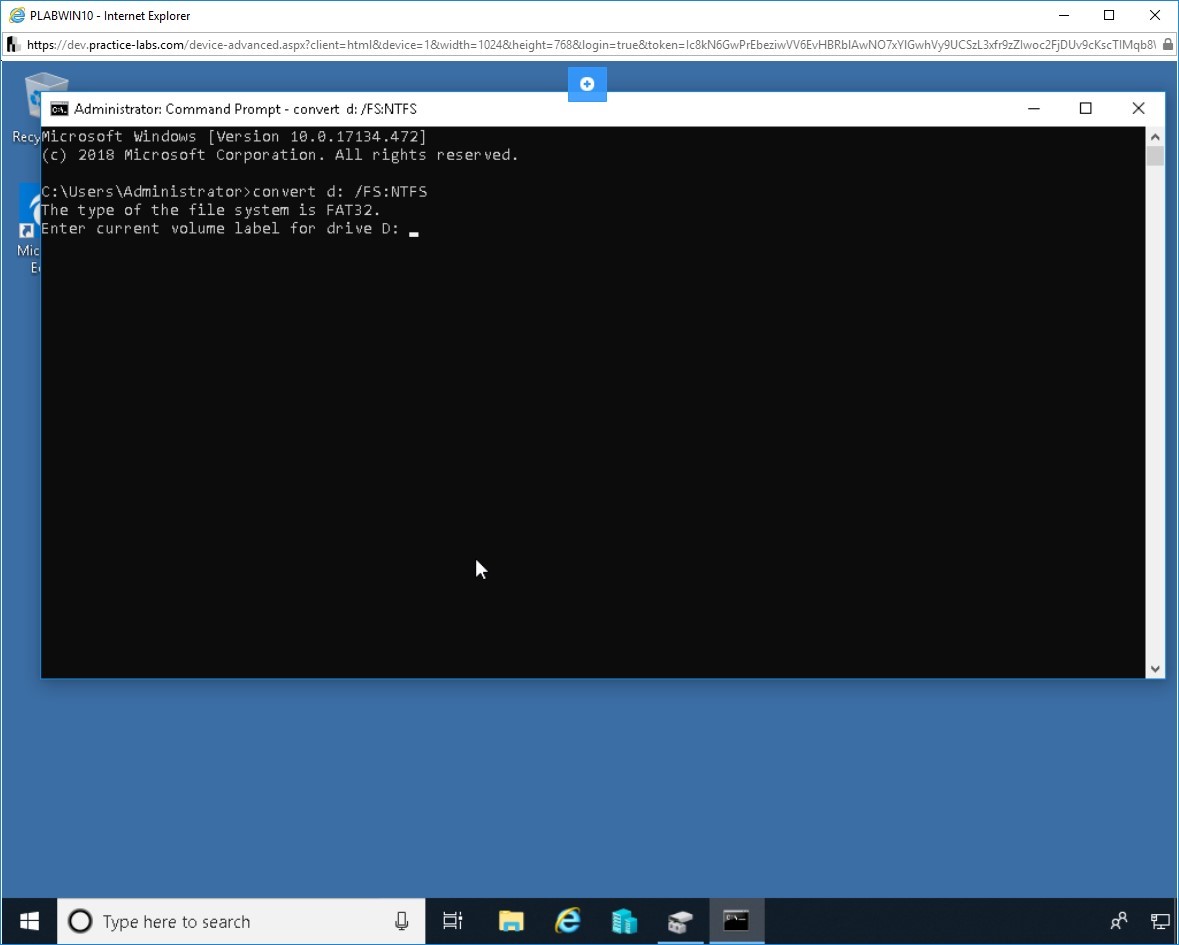Click the padlock icon in address bar
The image size is (1179, 945).
click(1168, 44)
